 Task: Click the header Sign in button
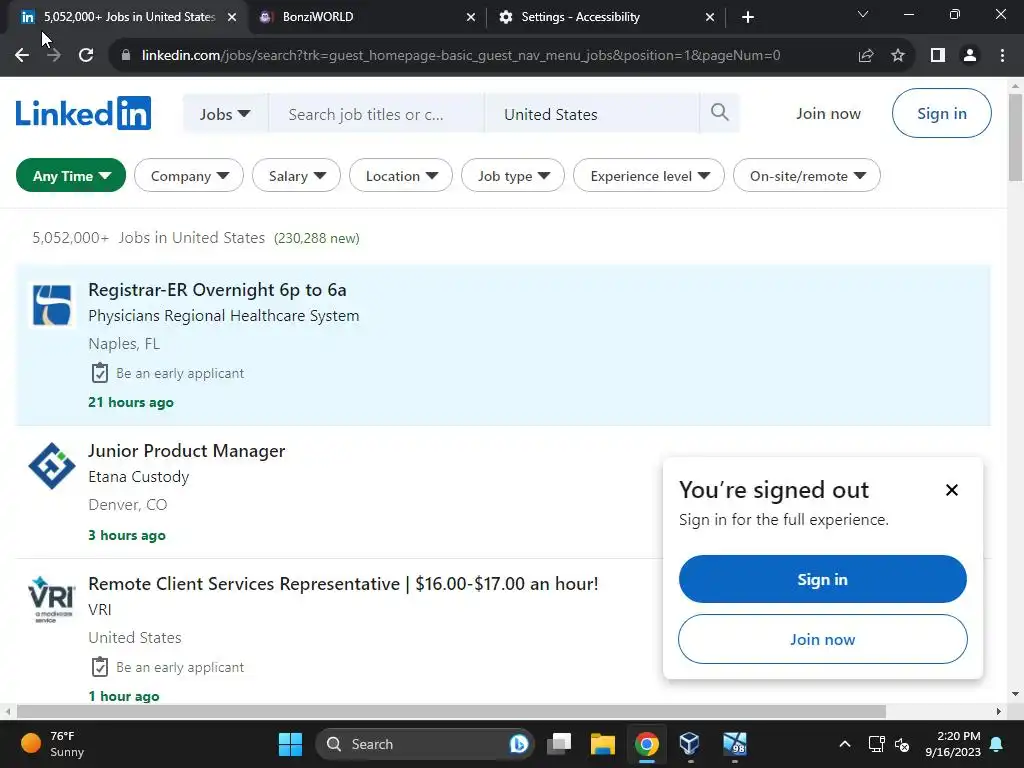pos(941,113)
